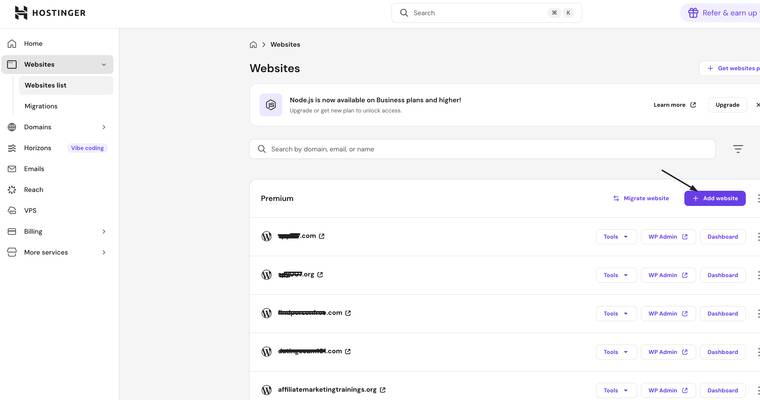Open the Emails sidebar section
This screenshot has height=400, width=760.
coord(34,169)
